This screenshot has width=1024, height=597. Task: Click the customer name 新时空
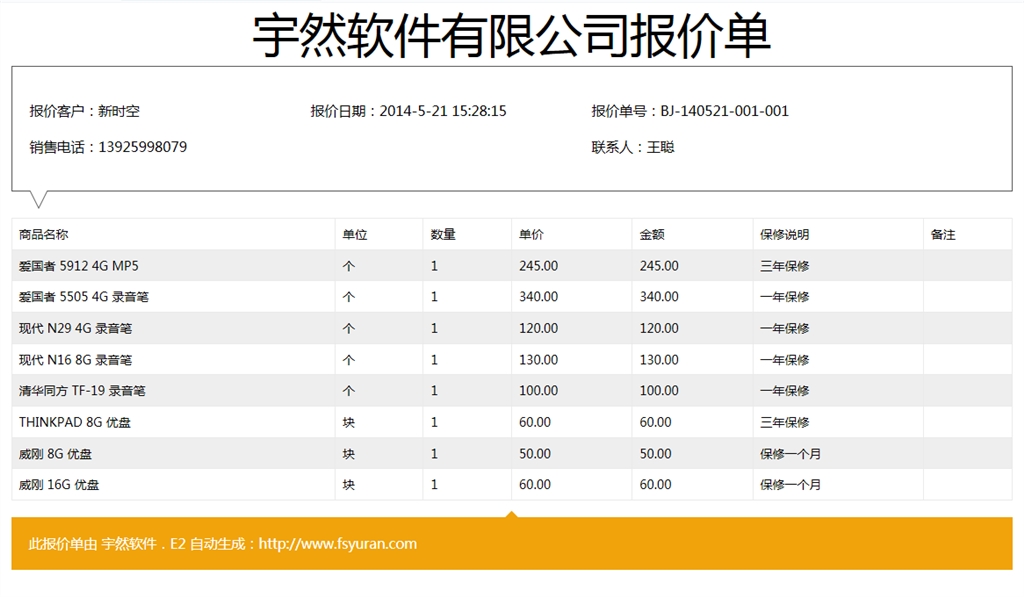pos(118,111)
